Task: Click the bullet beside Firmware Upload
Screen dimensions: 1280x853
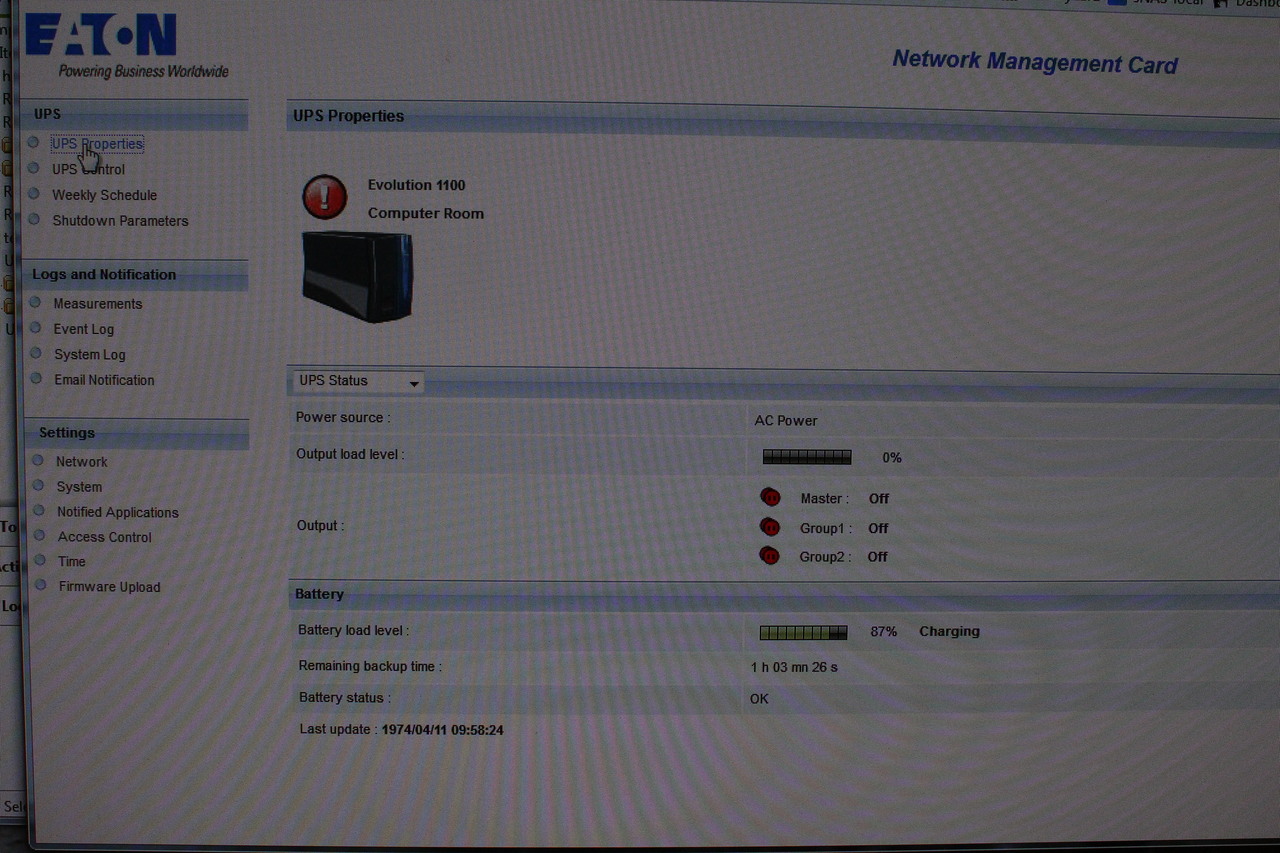Action: pyautogui.click(x=40, y=585)
